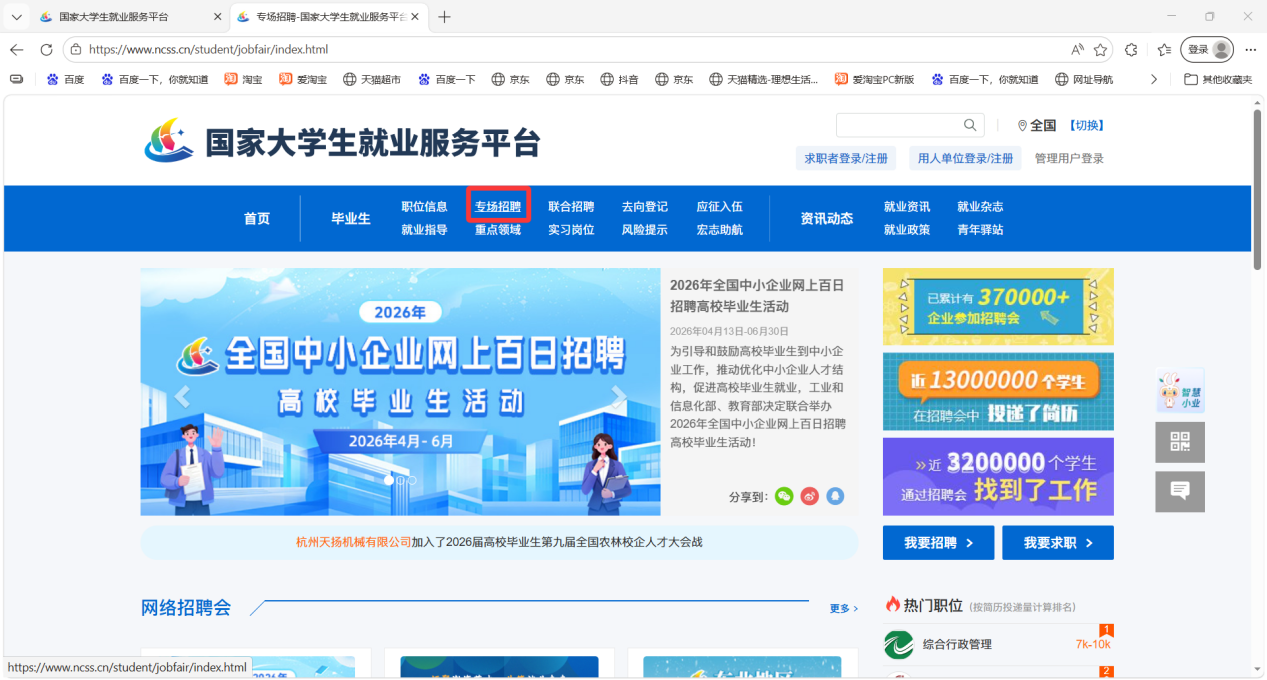This screenshot has height=680, width=1267.
Task: Add page to favorites star icon
Action: tap(1100, 49)
